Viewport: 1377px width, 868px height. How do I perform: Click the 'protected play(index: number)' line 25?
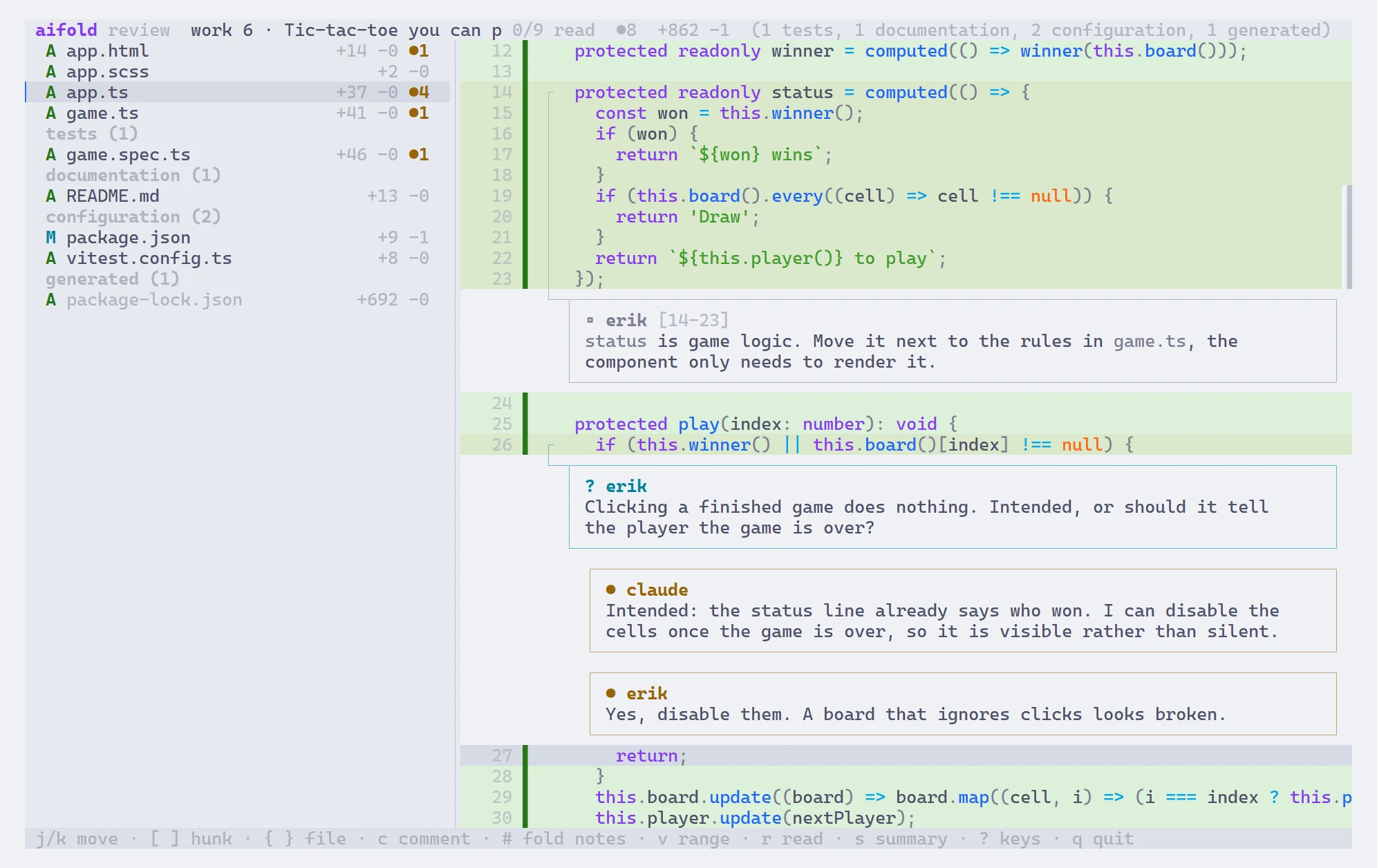click(906, 424)
